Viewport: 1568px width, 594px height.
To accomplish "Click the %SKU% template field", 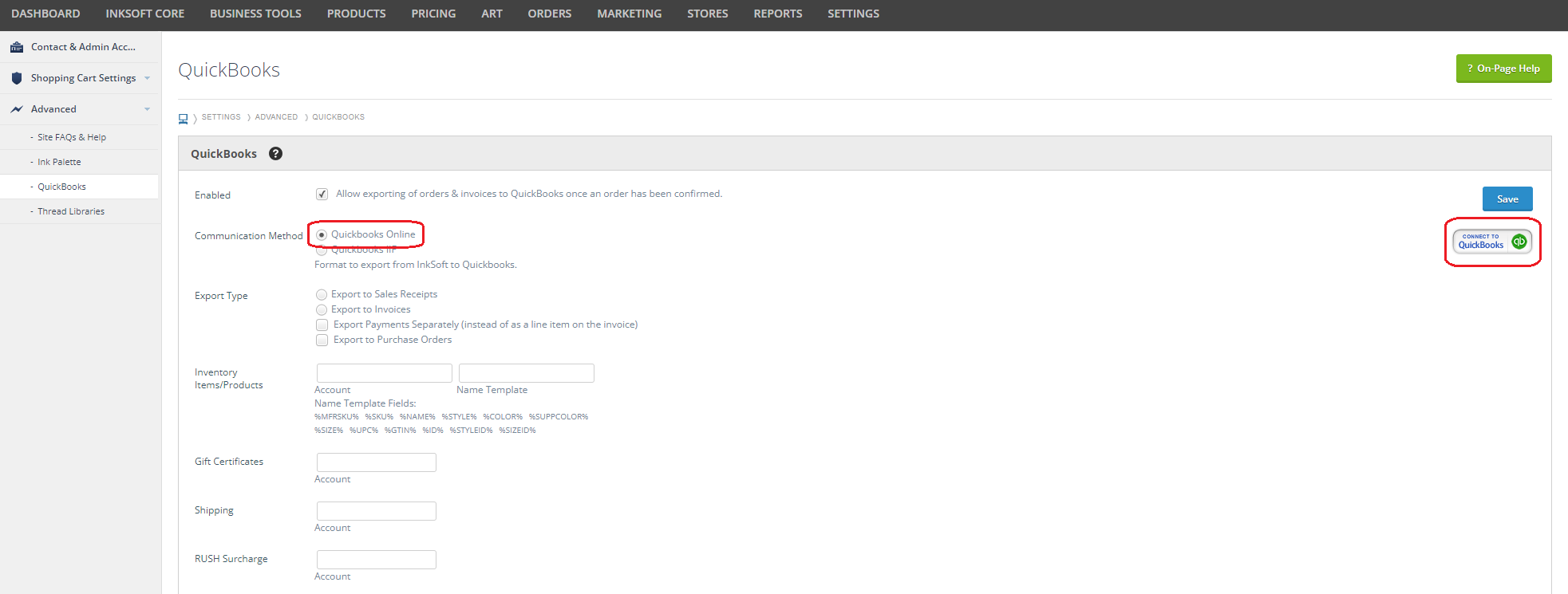I will click(x=379, y=417).
